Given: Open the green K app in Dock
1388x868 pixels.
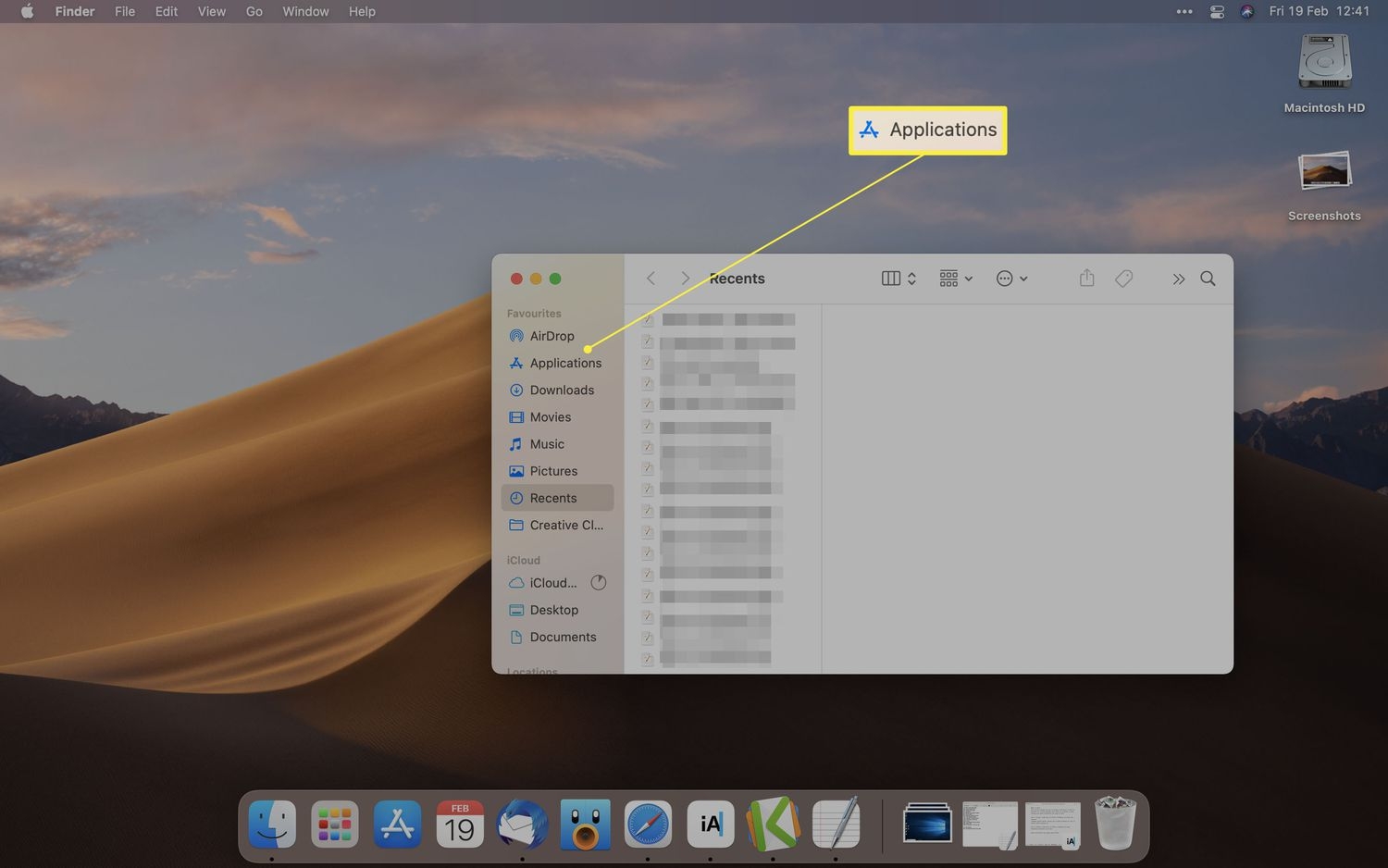Looking at the screenshot, I should point(774,824).
